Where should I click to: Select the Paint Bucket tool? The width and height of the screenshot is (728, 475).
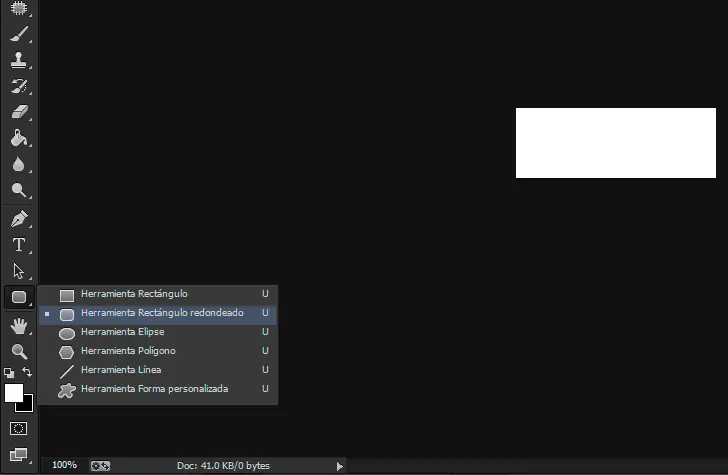pyautogui.click(x=19, y=138)
